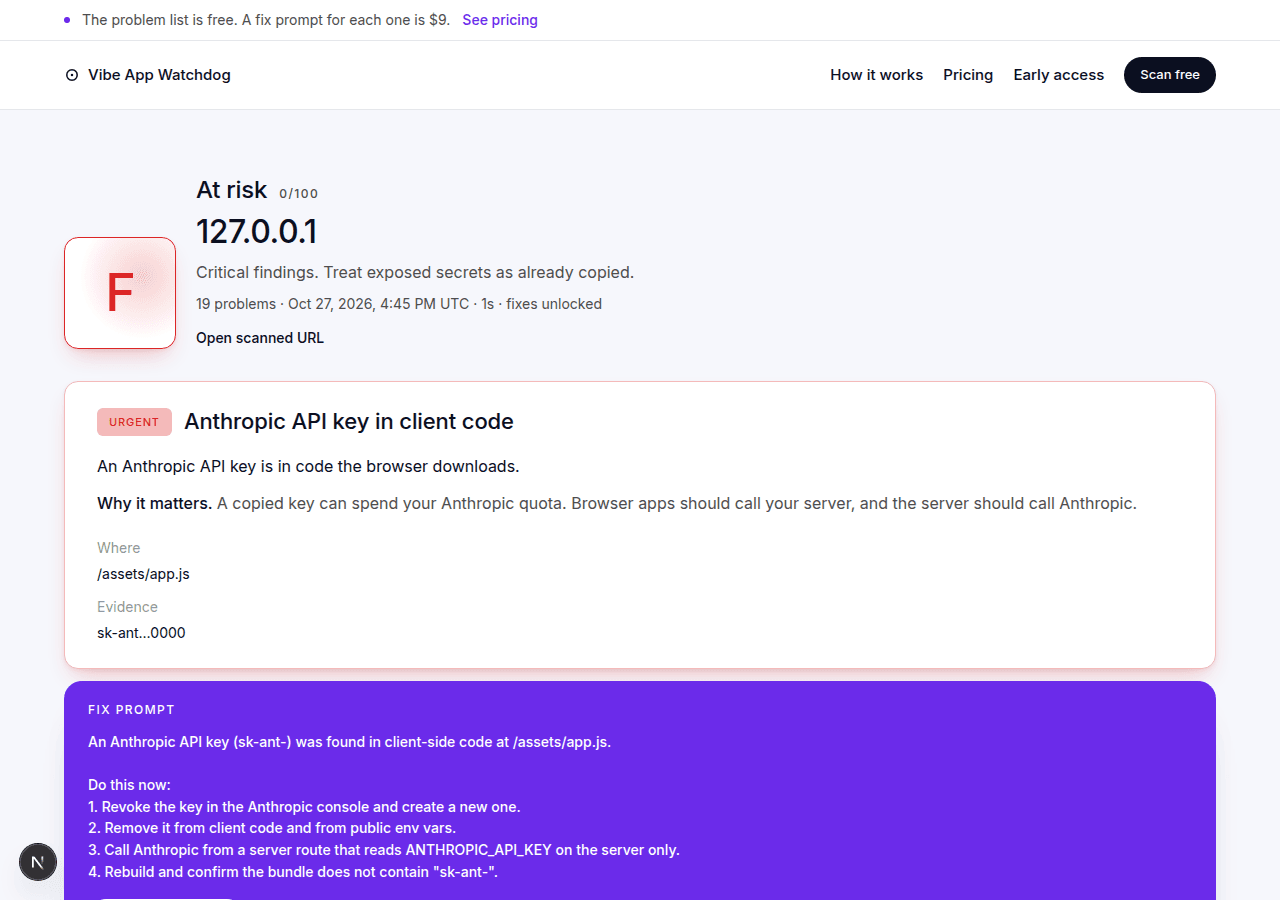
Task: Click the Critical findings description text
Action: pos(415,272)
